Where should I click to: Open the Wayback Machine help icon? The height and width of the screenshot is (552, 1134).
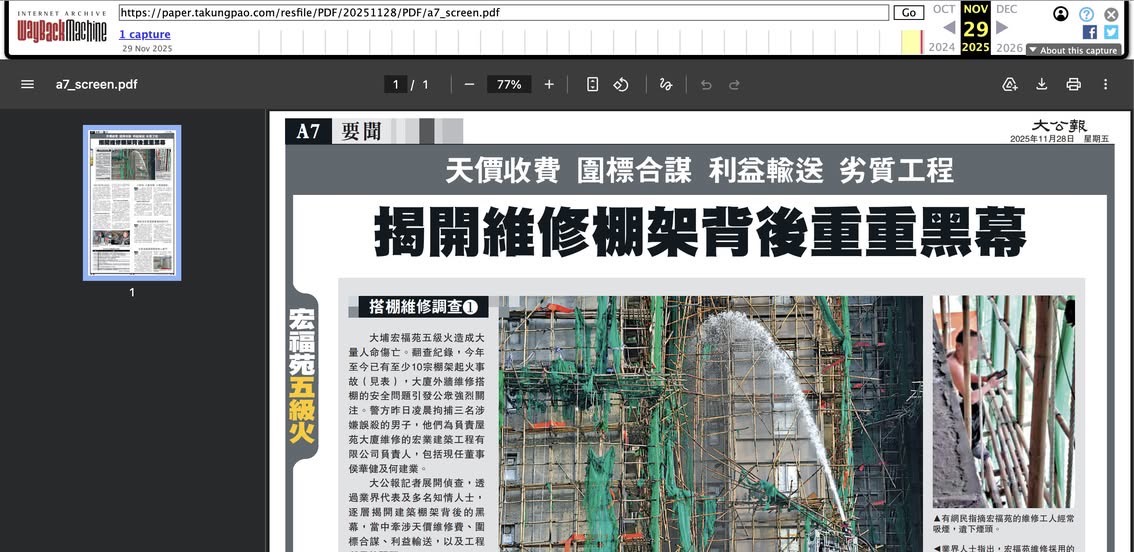tap(1086, 14)
